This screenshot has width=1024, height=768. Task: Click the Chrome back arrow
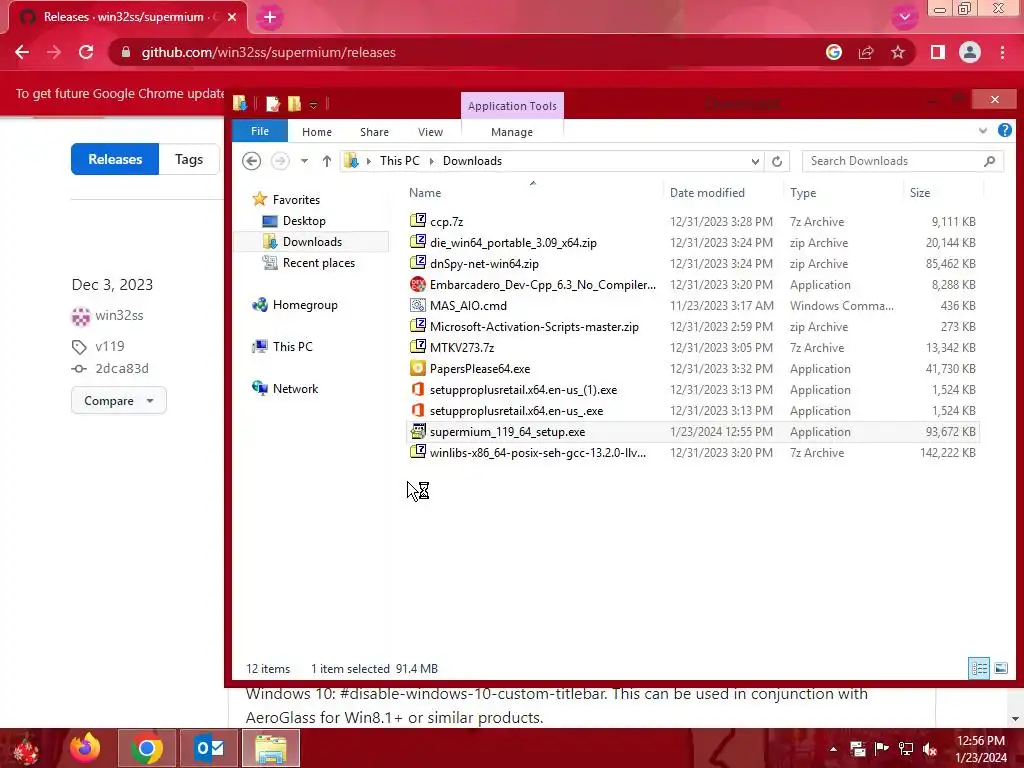22,52
